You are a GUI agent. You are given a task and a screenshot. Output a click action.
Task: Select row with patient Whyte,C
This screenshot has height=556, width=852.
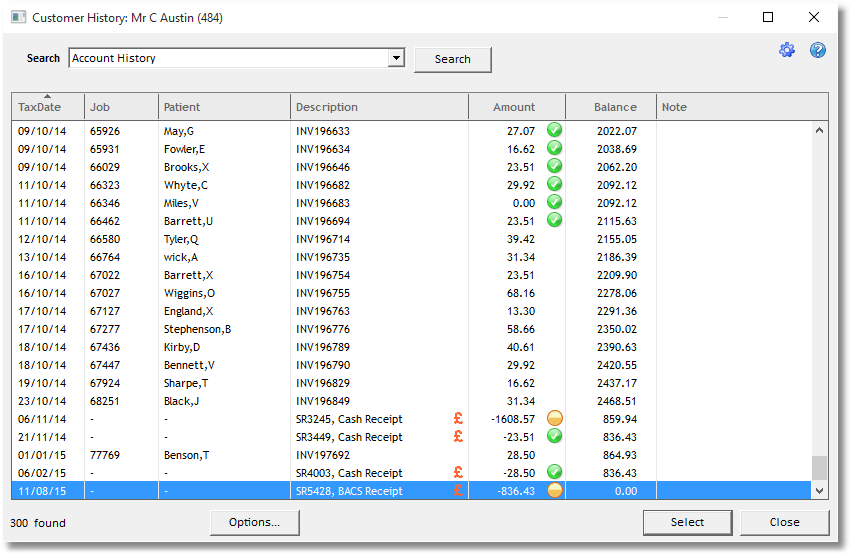click(x=412, y=185)
